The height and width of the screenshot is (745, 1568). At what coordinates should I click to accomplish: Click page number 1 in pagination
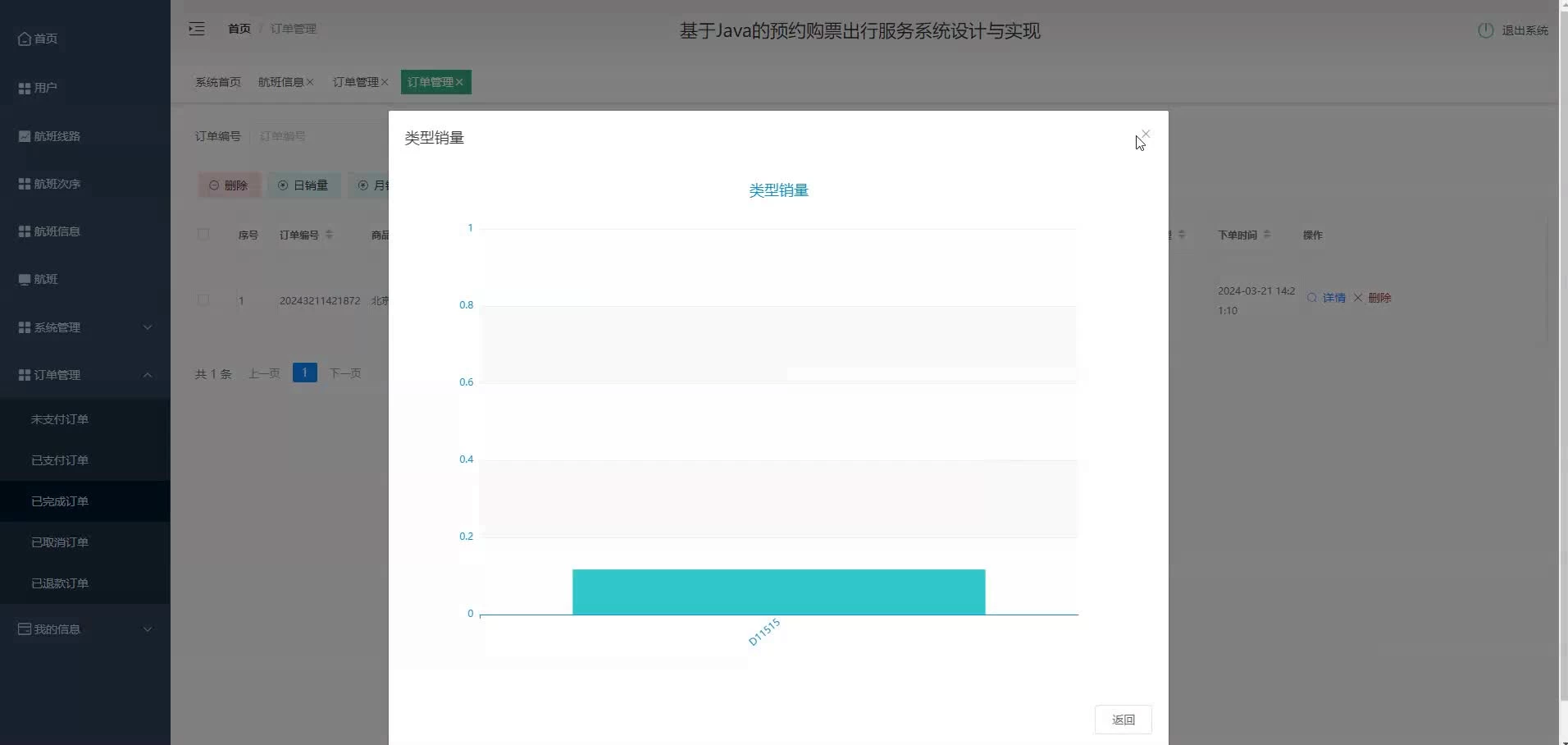[x=305, y=373]
